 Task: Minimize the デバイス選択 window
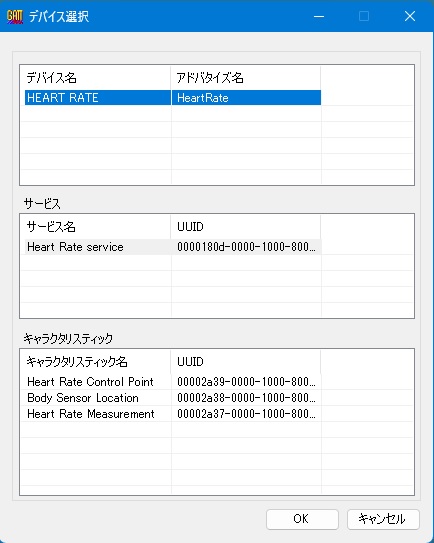319,16
